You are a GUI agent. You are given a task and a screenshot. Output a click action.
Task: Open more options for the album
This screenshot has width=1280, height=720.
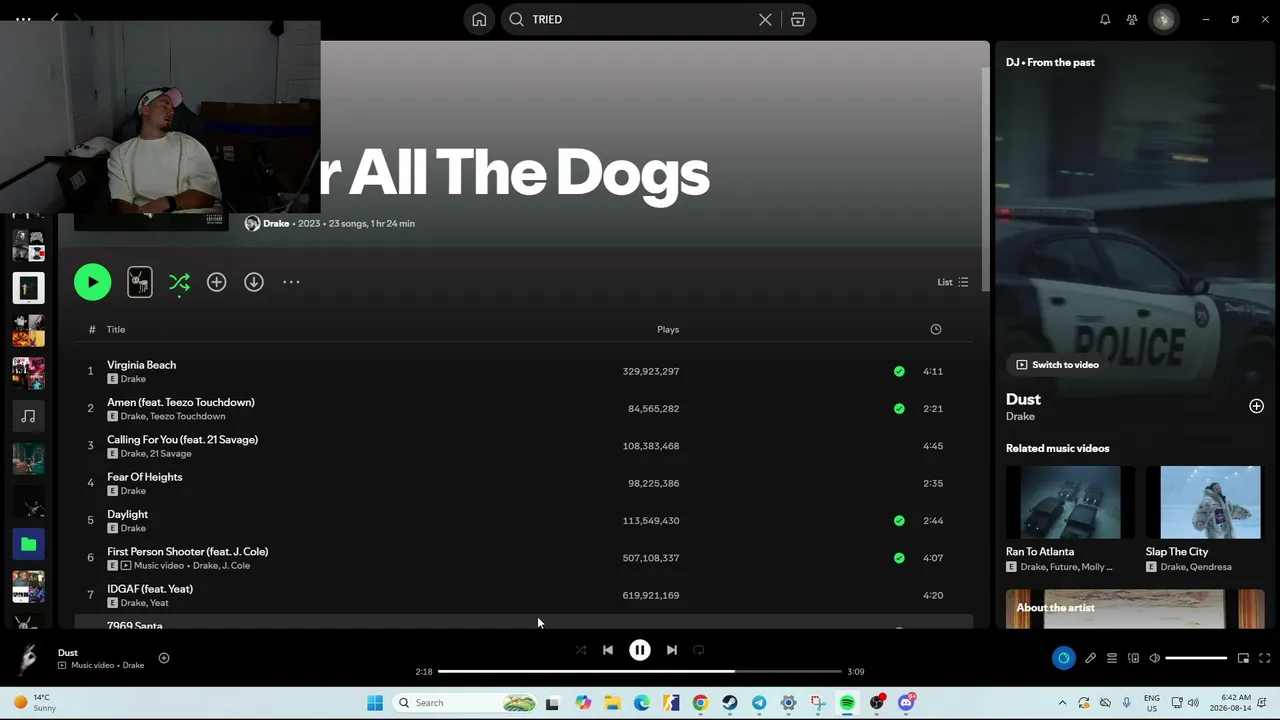tap(291, 282)
